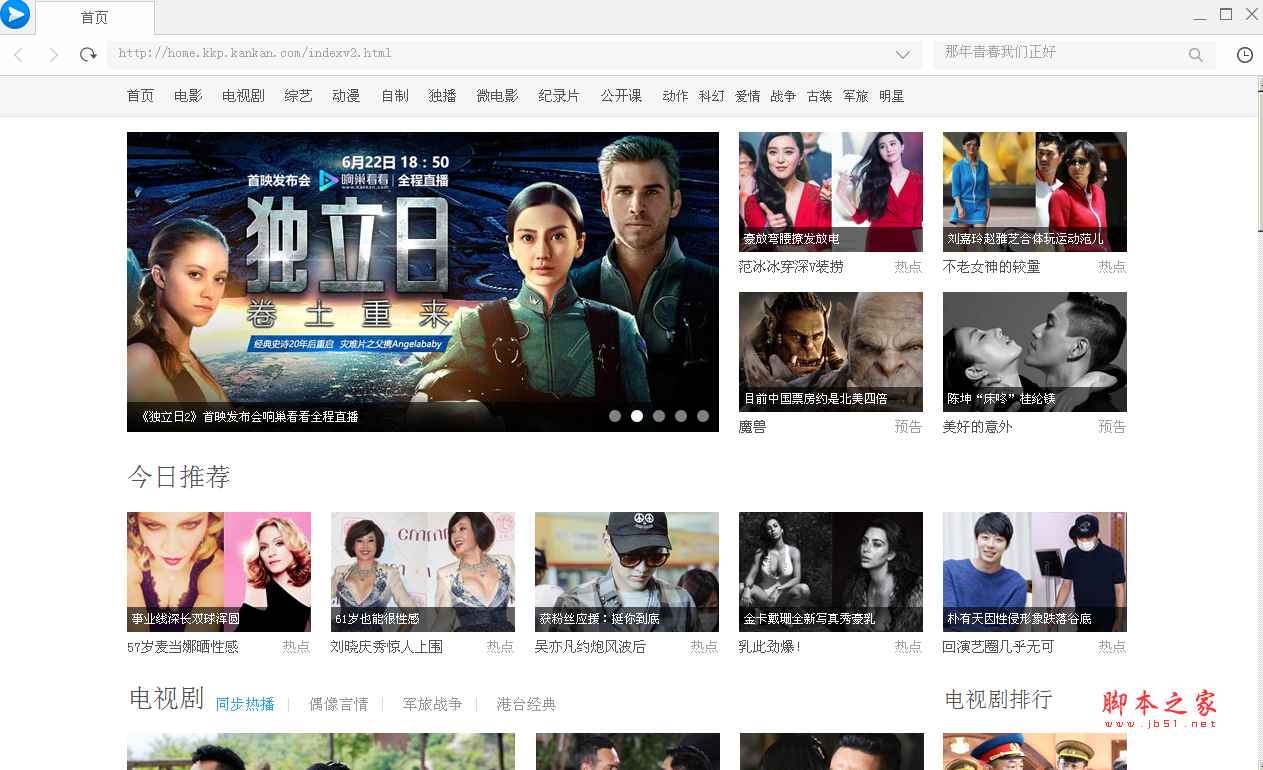Screen dimensions: 1263x770
Task: Select the 爱情 genre link
Action: coord(748,96)
